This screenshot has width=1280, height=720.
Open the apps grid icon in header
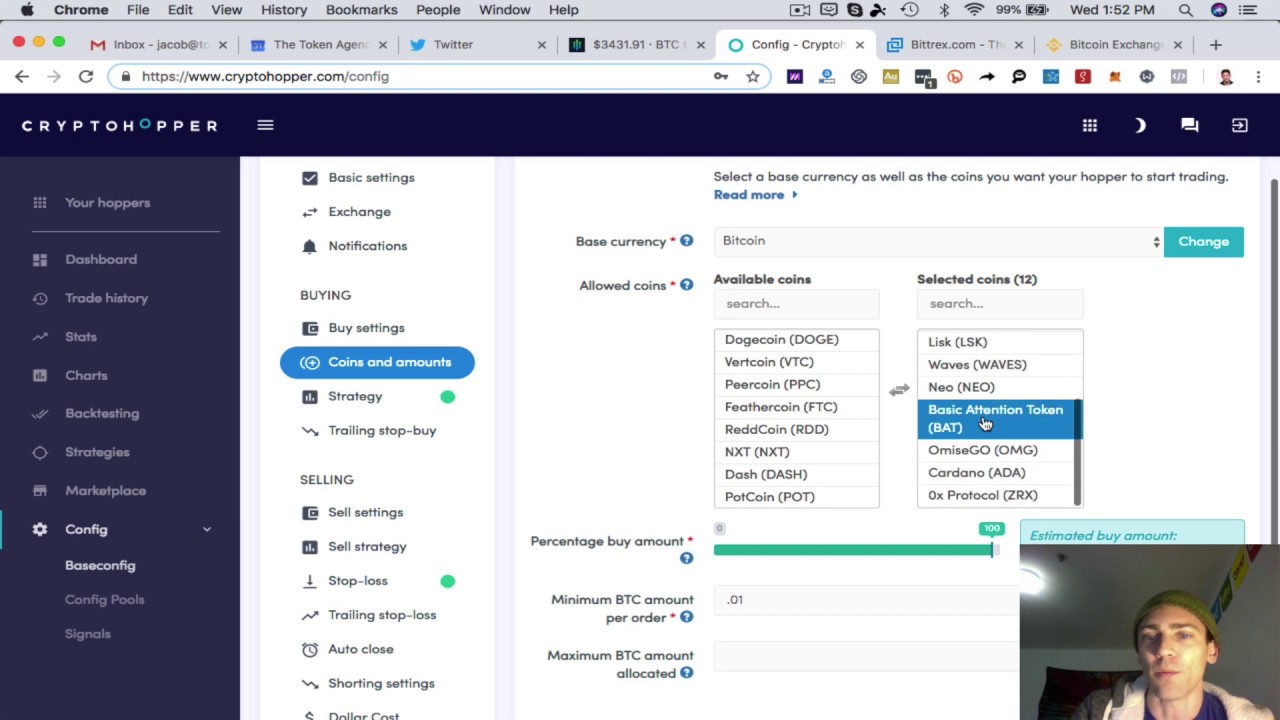pos(1090,125)
